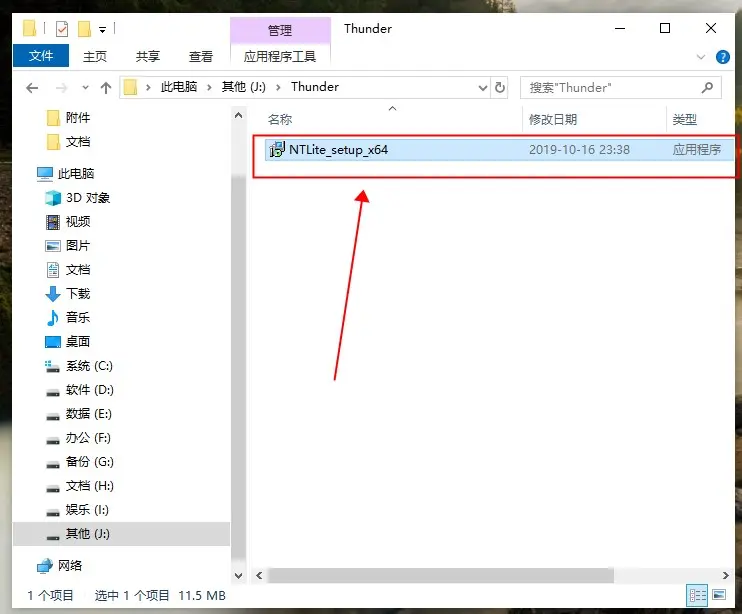
Task: Open the 办公 (F:) drive
Action: pos(78,438)
